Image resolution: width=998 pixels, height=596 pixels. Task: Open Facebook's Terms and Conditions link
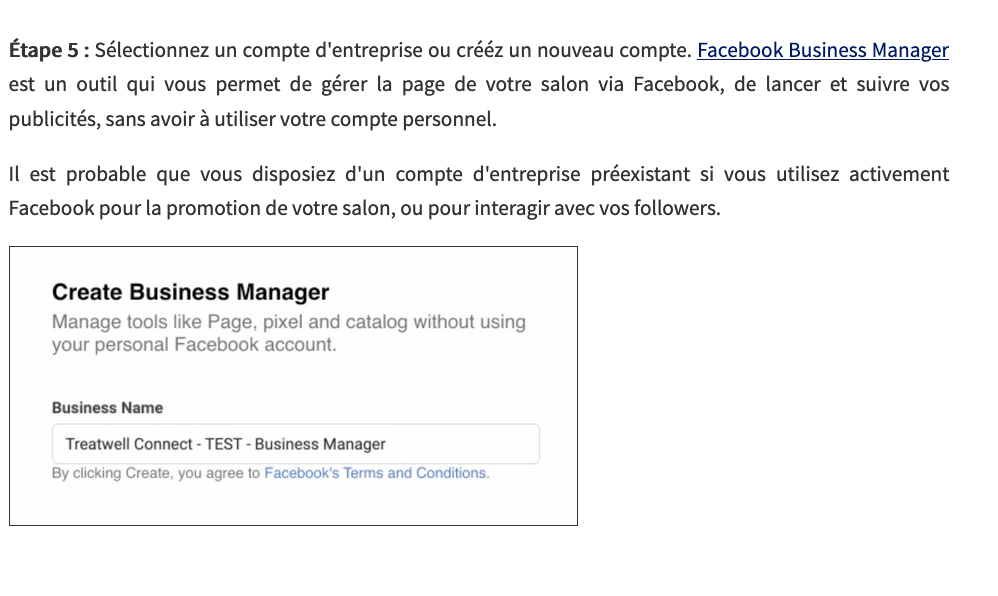click(376, 473)
